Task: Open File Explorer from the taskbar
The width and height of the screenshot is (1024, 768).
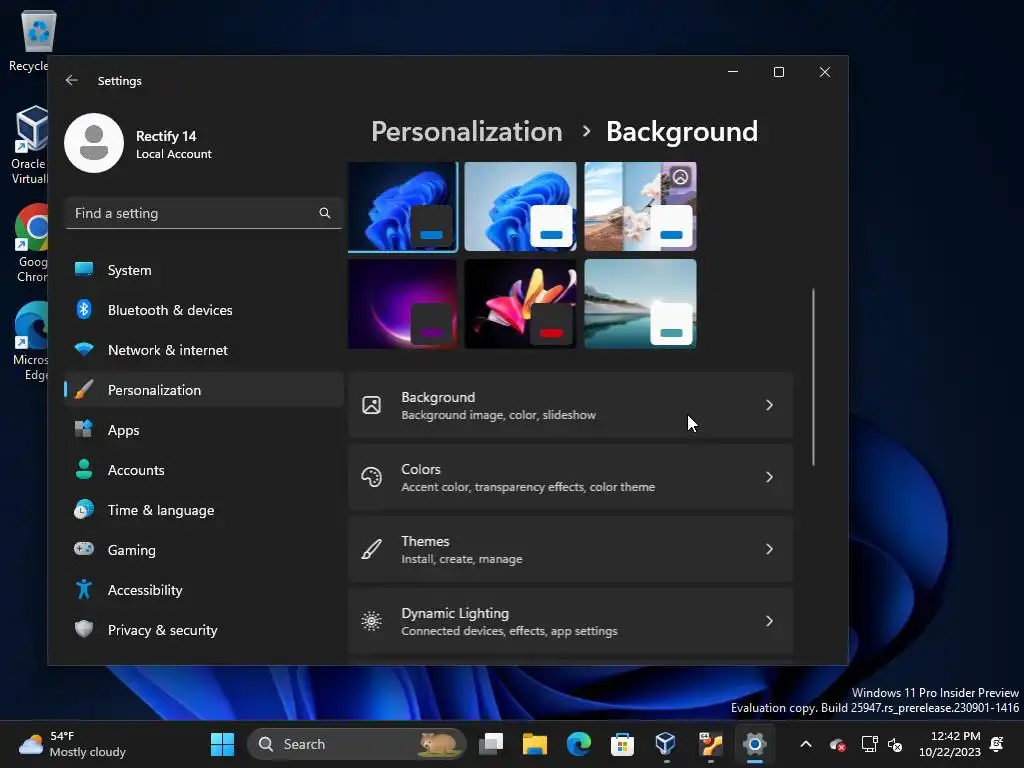Action: (535, 744)
